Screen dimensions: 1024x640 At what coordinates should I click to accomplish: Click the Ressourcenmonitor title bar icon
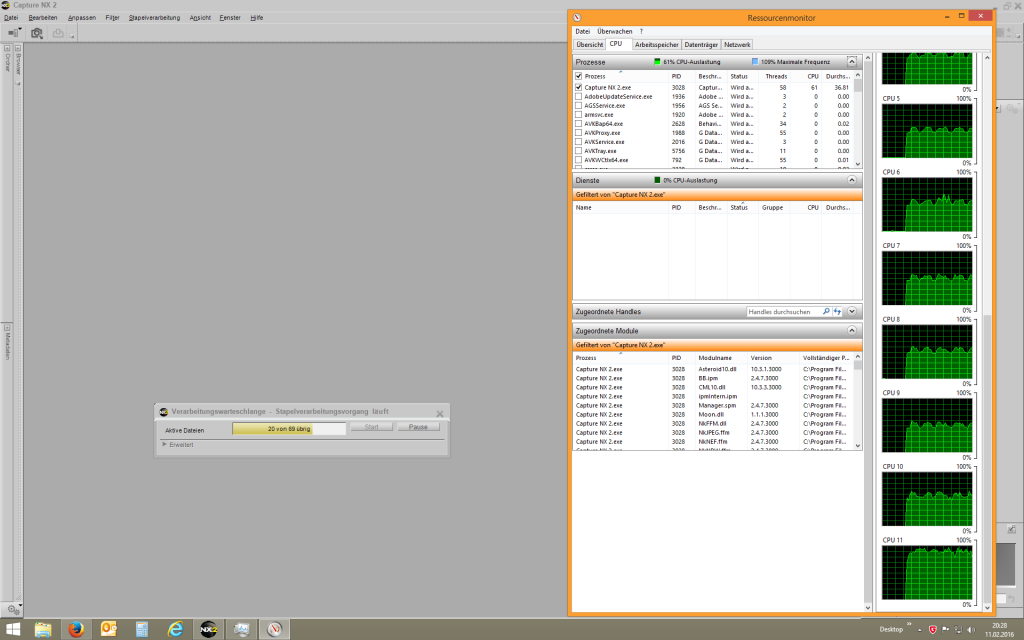577,18
